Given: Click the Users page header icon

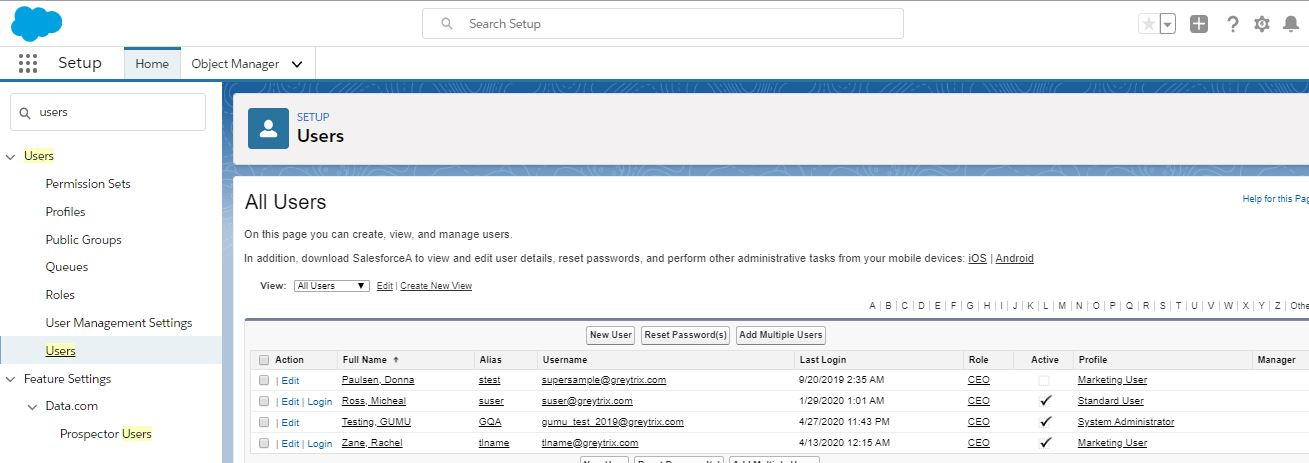Looking at the screenshot, I should click(268, 128).
